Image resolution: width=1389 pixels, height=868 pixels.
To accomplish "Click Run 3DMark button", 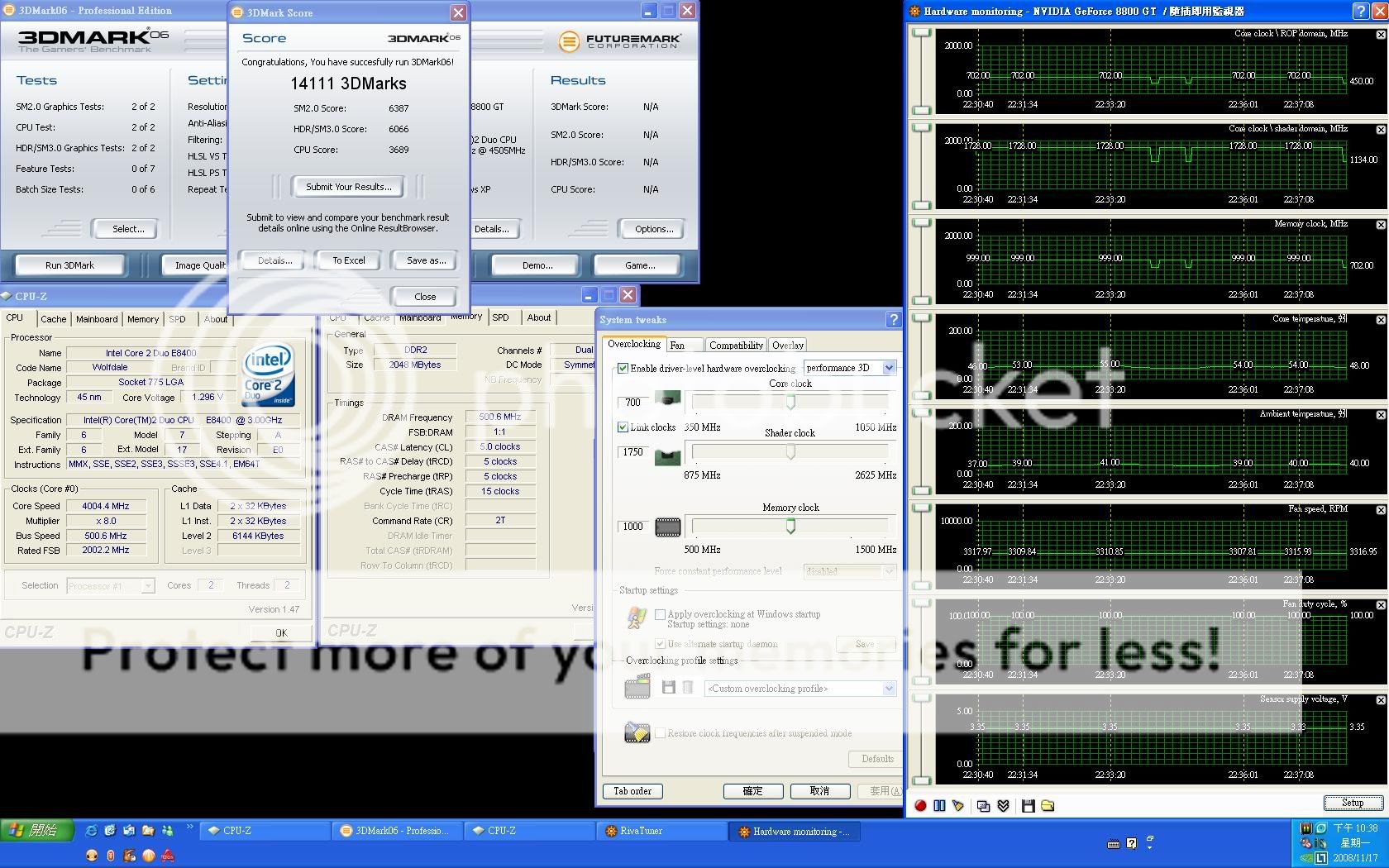I will pos(69,265).
